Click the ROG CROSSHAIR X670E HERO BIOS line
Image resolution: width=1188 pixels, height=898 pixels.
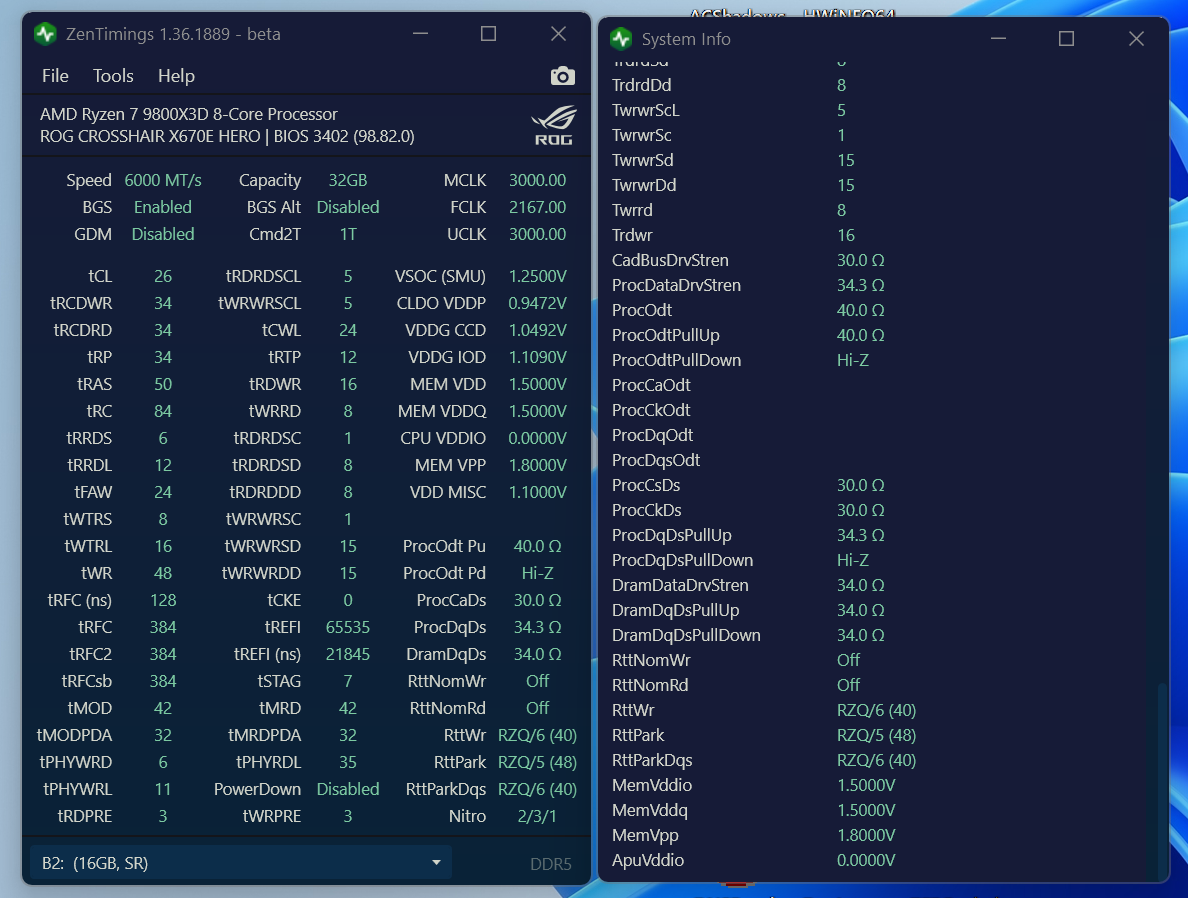tap(227, 136)
